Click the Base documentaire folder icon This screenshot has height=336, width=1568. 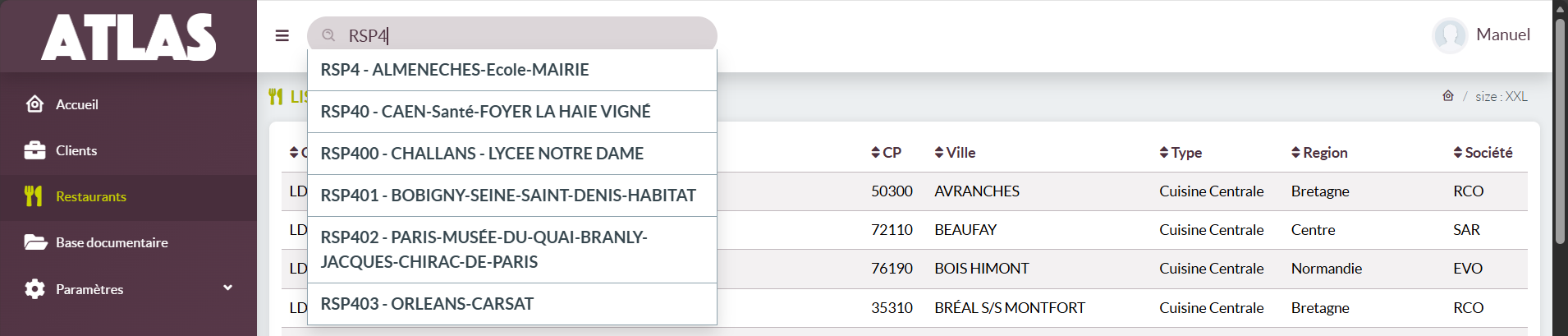pyautogui.click(x=34, y=242)
